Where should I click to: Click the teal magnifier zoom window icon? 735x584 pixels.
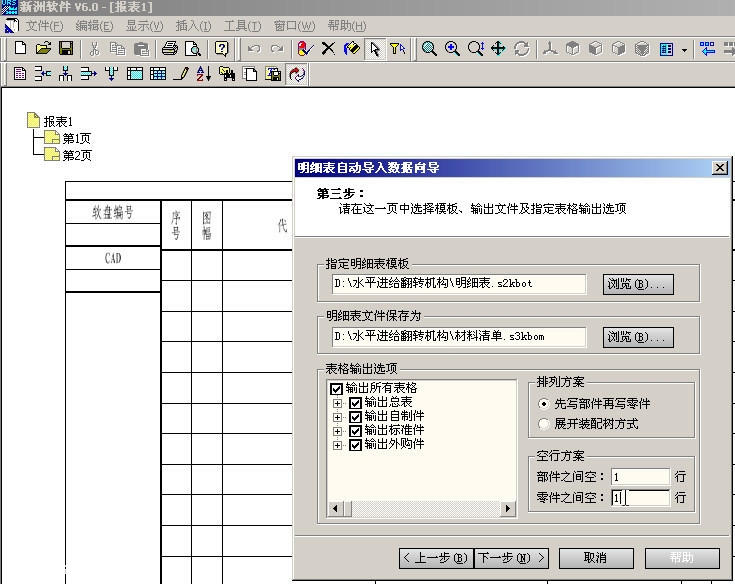(429, 49)
